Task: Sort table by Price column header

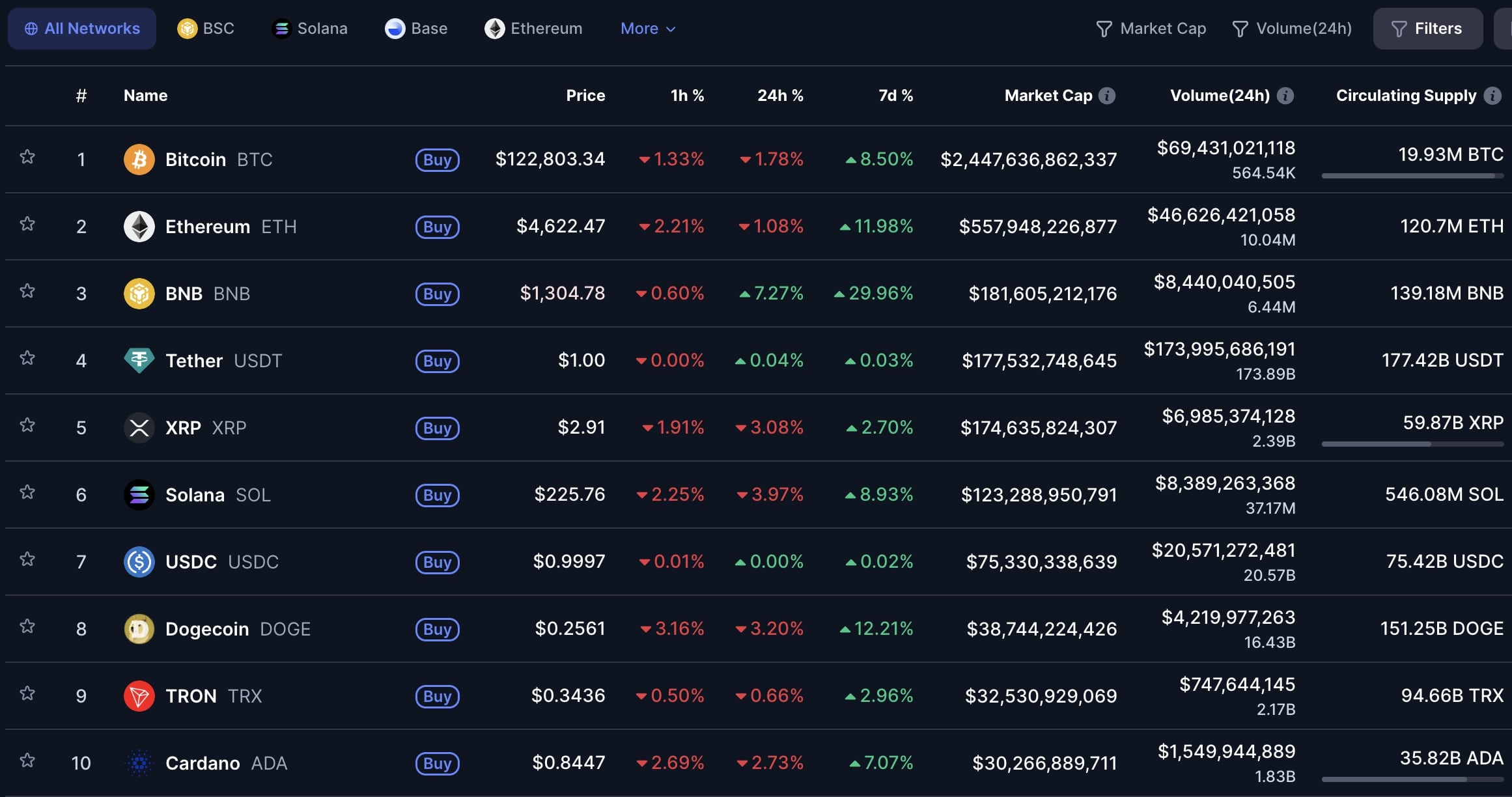Action: click(x=585, y=96)
